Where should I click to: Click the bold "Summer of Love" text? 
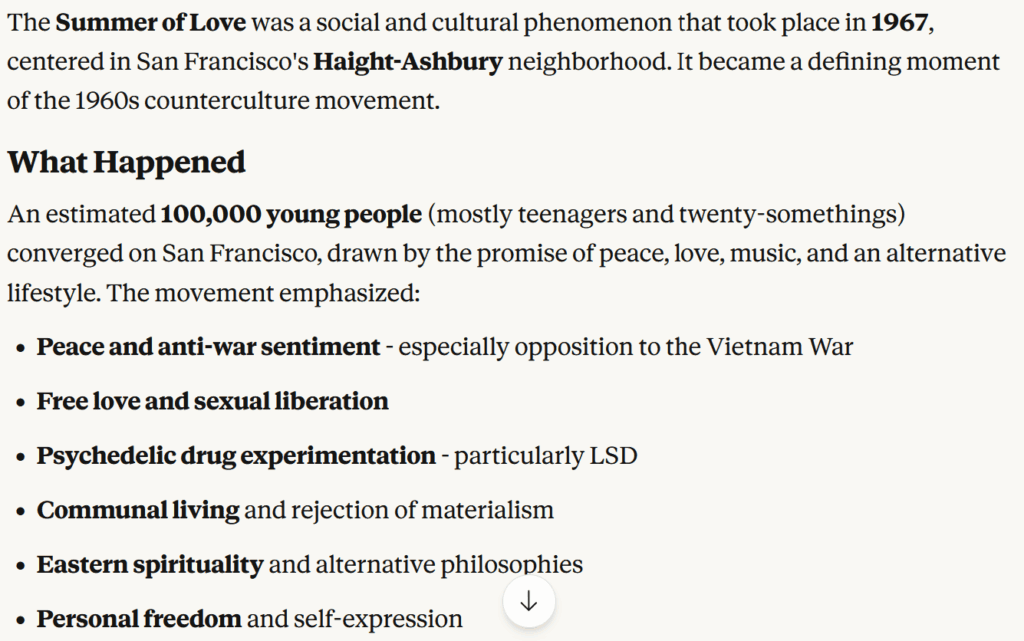153,22
